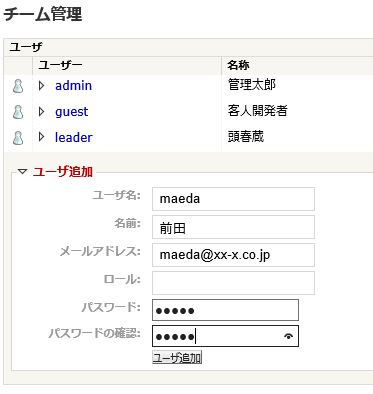
Task: Open the leader user link
Action: tap(73, 137)
